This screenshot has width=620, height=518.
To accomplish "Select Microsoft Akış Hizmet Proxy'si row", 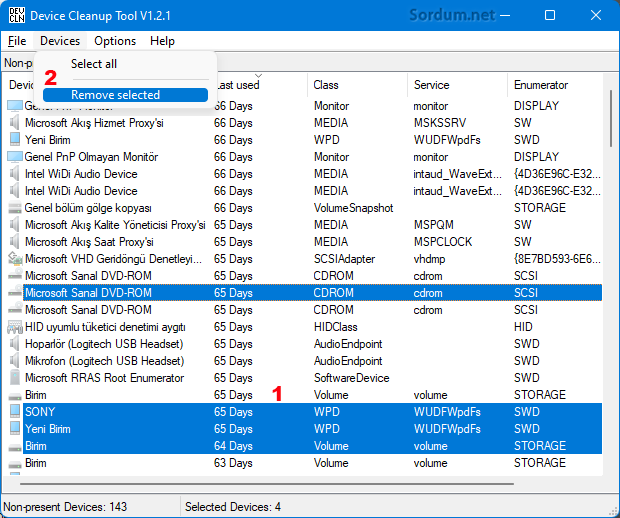I will point(304,123).
